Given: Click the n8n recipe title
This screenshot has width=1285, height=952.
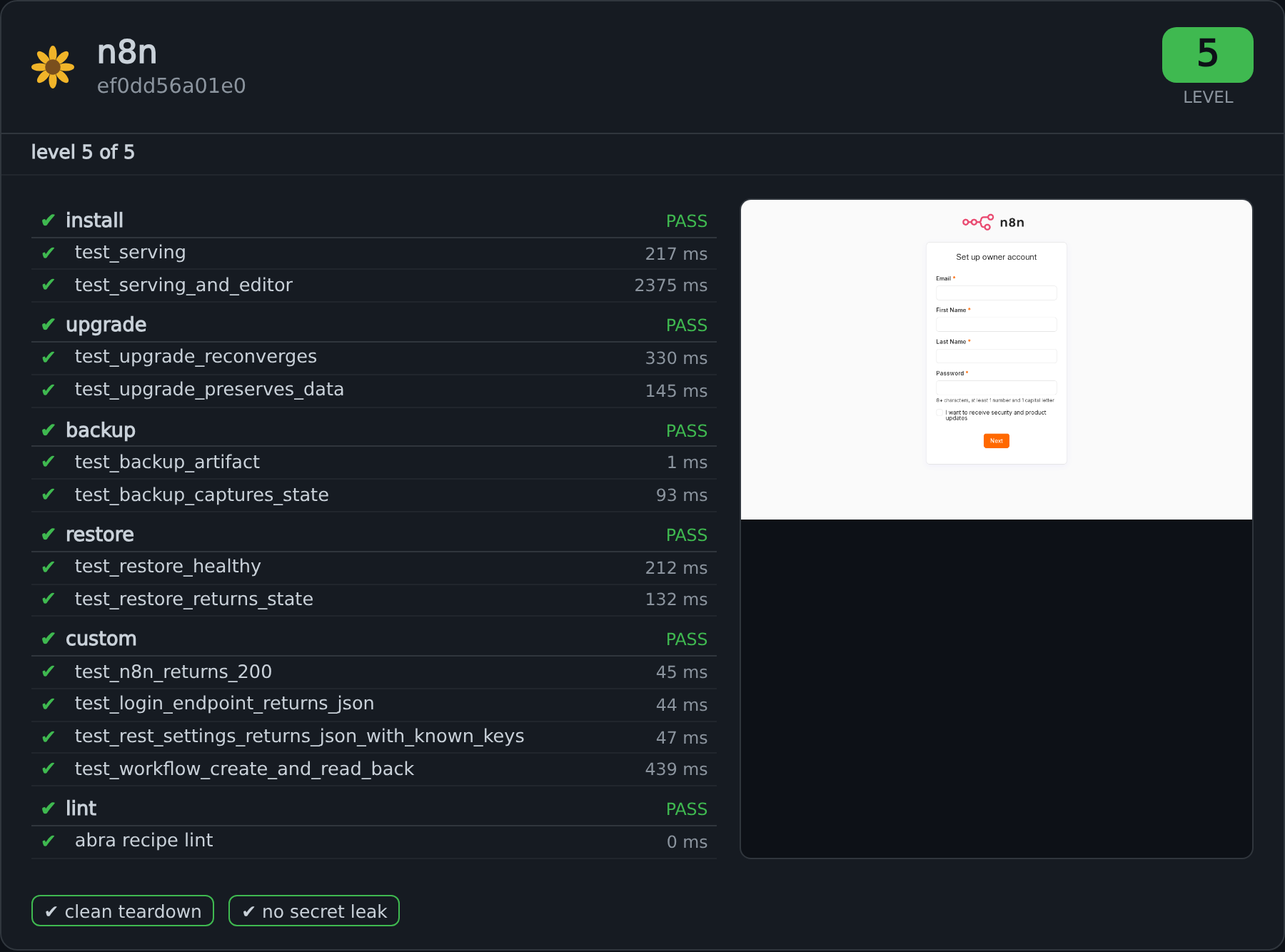Looking at the screenshot, I should [127, 52].
